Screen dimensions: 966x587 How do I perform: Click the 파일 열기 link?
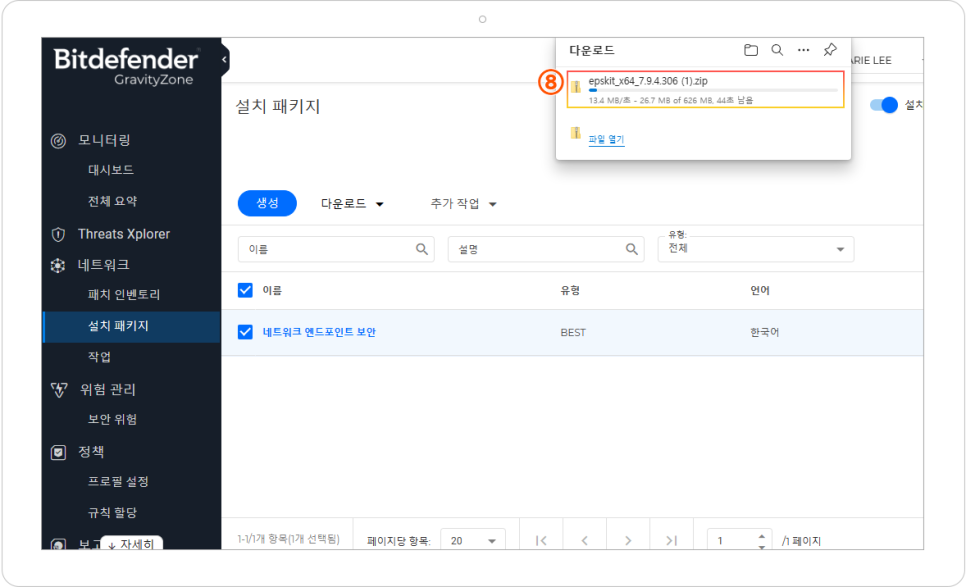point(606,139)
